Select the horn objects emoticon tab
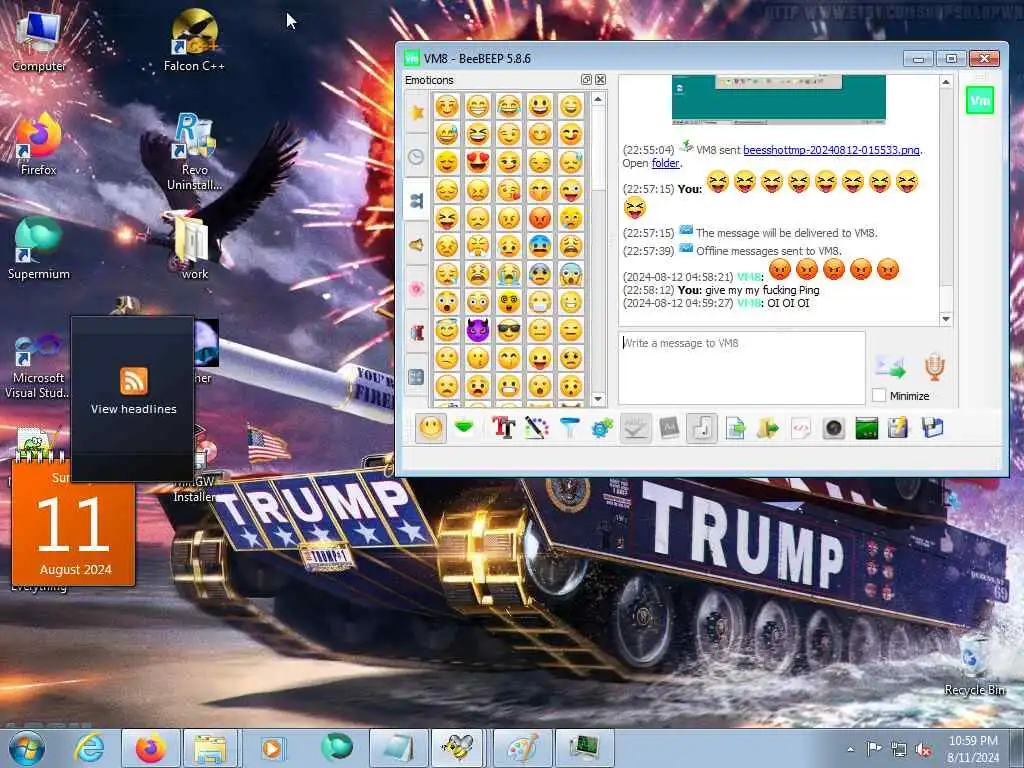 (x=417, y=244)
